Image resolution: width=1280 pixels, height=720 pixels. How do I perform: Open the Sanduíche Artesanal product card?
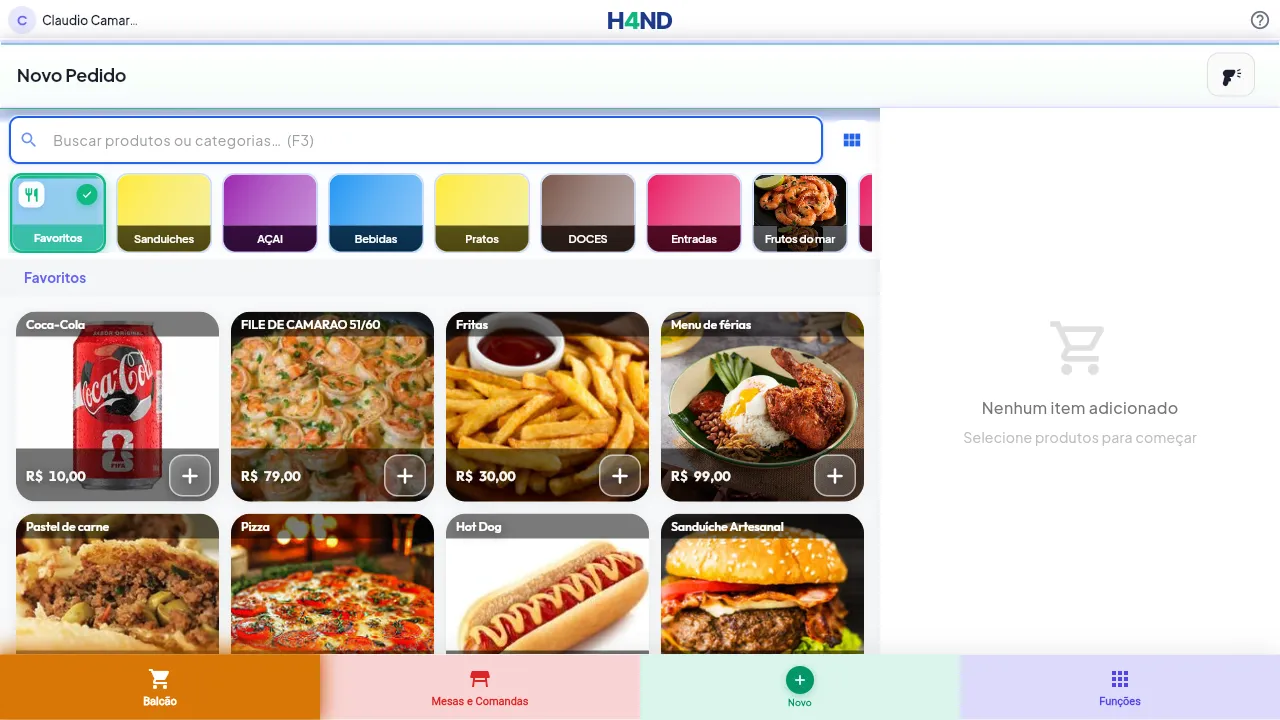[762, 585]
